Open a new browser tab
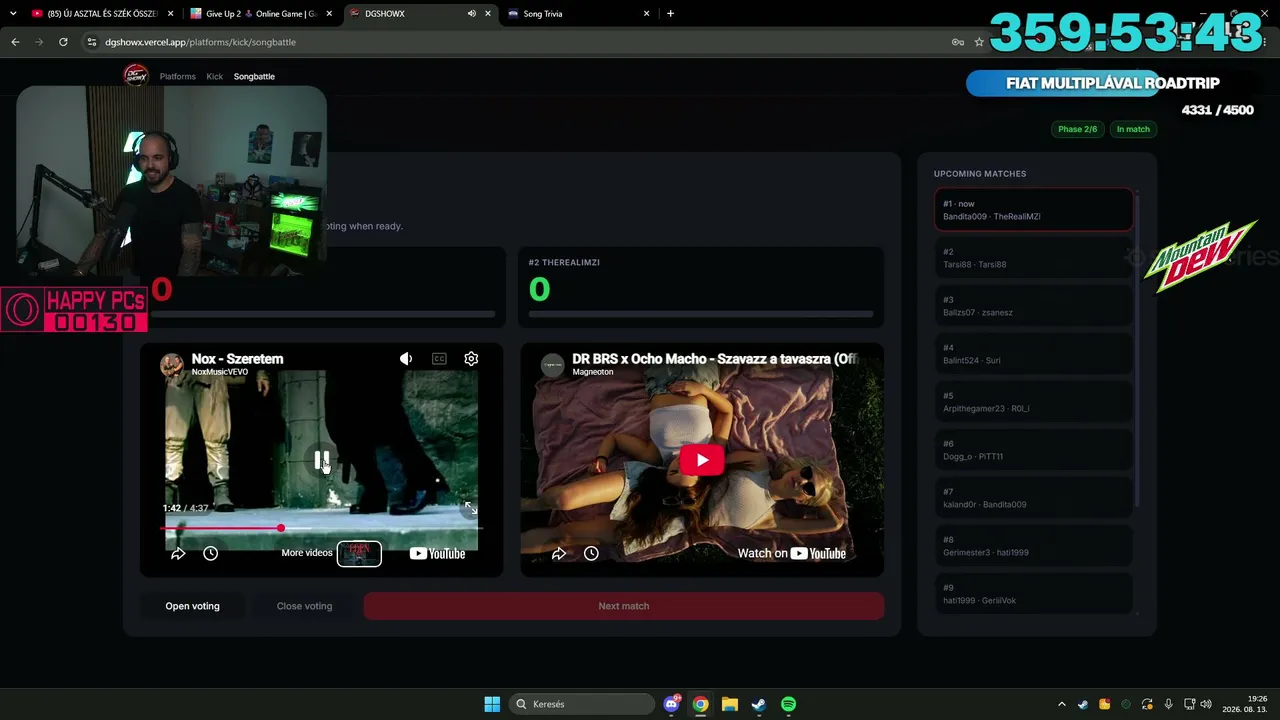Image resolution: width=1280 pixels, height=720 pixels. (670, 13)
